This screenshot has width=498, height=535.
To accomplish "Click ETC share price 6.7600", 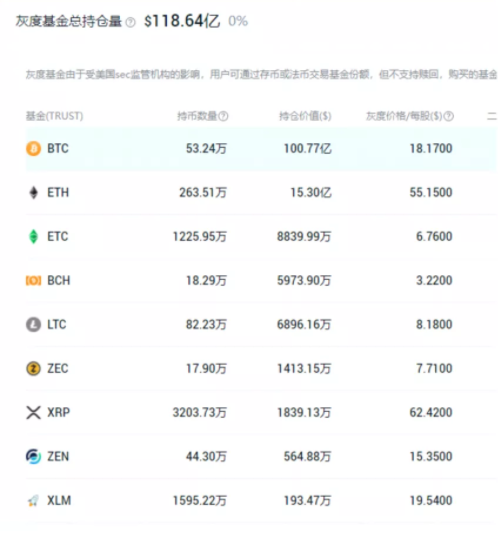I will 434,236.
